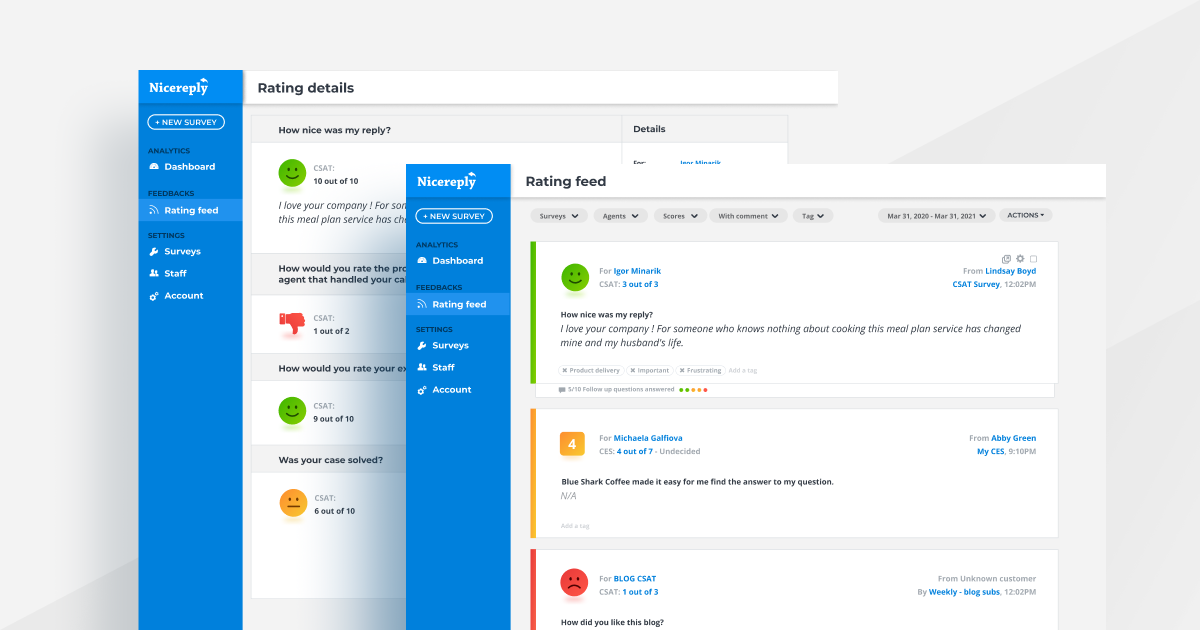Open the gear settings on Igor Minarik's rating
Viewport: 1200px width, 630px height.
point(1020,259)
